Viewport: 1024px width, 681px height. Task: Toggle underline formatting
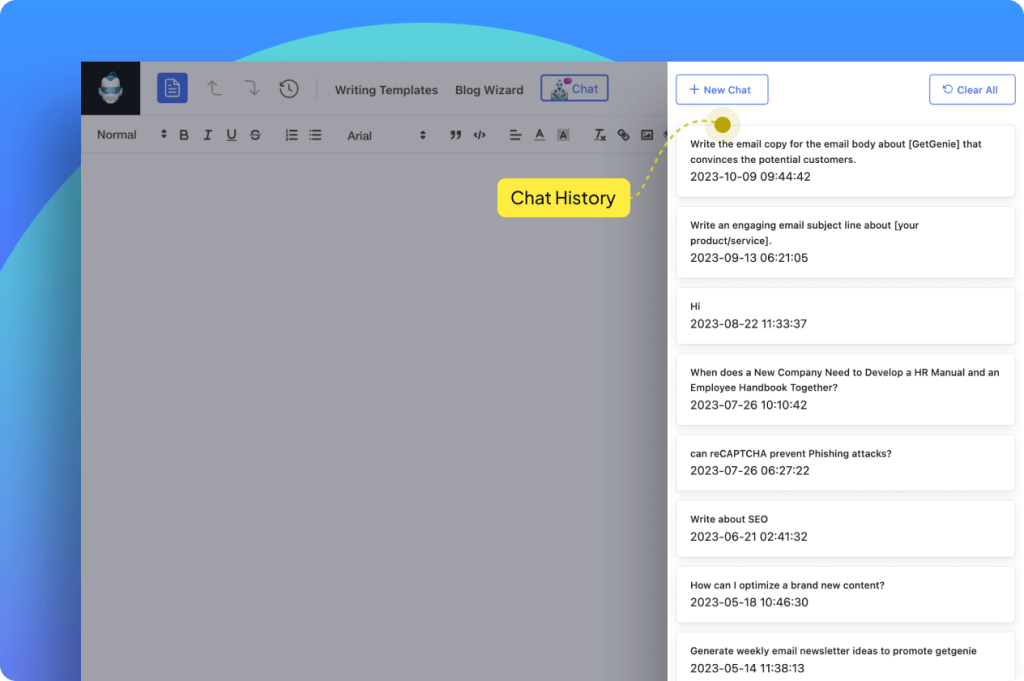pyautogui.click(x=231, y=135)
